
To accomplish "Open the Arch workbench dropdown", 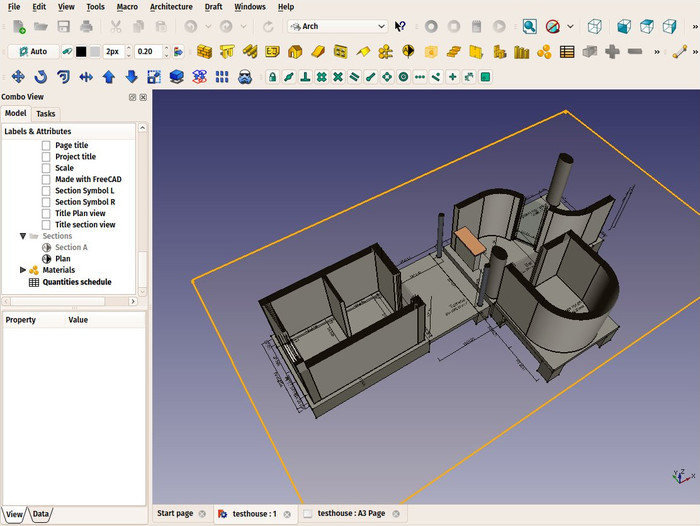I will 337,26.
